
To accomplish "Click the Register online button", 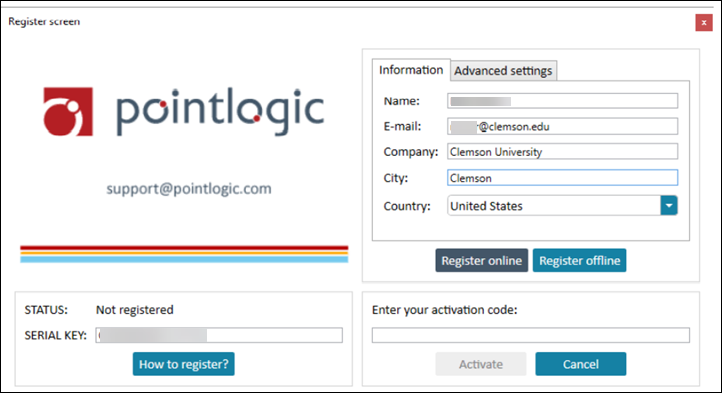I will click(482, 260).
